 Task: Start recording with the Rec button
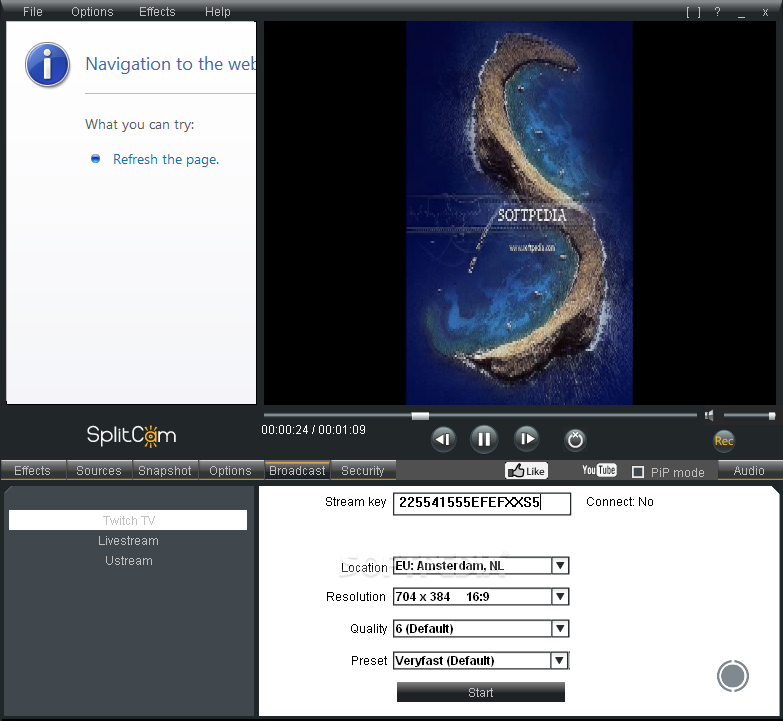(724, 441)
